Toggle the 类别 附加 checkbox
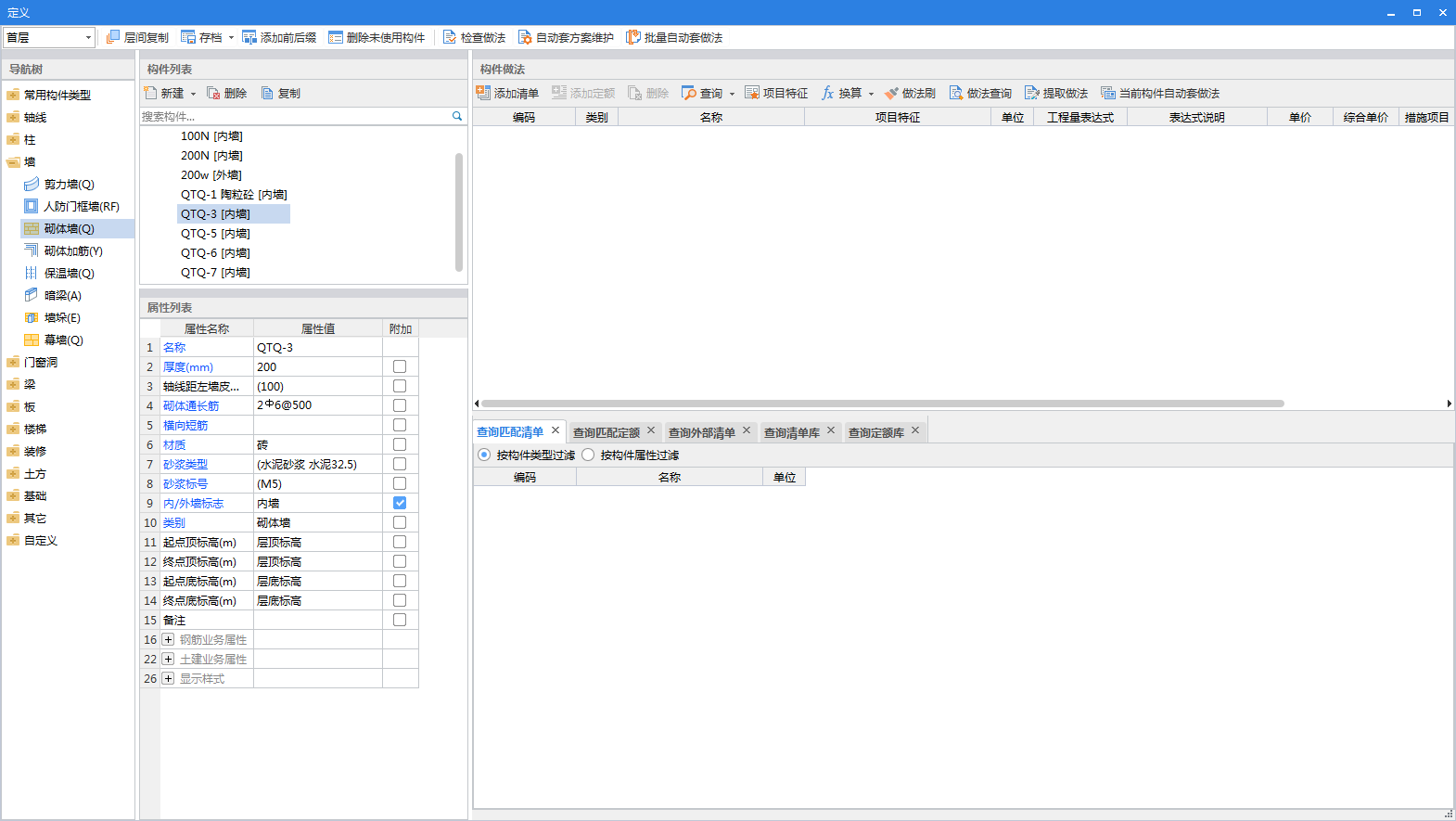This screenshot has height=821, width=1456. coord(400,522)
